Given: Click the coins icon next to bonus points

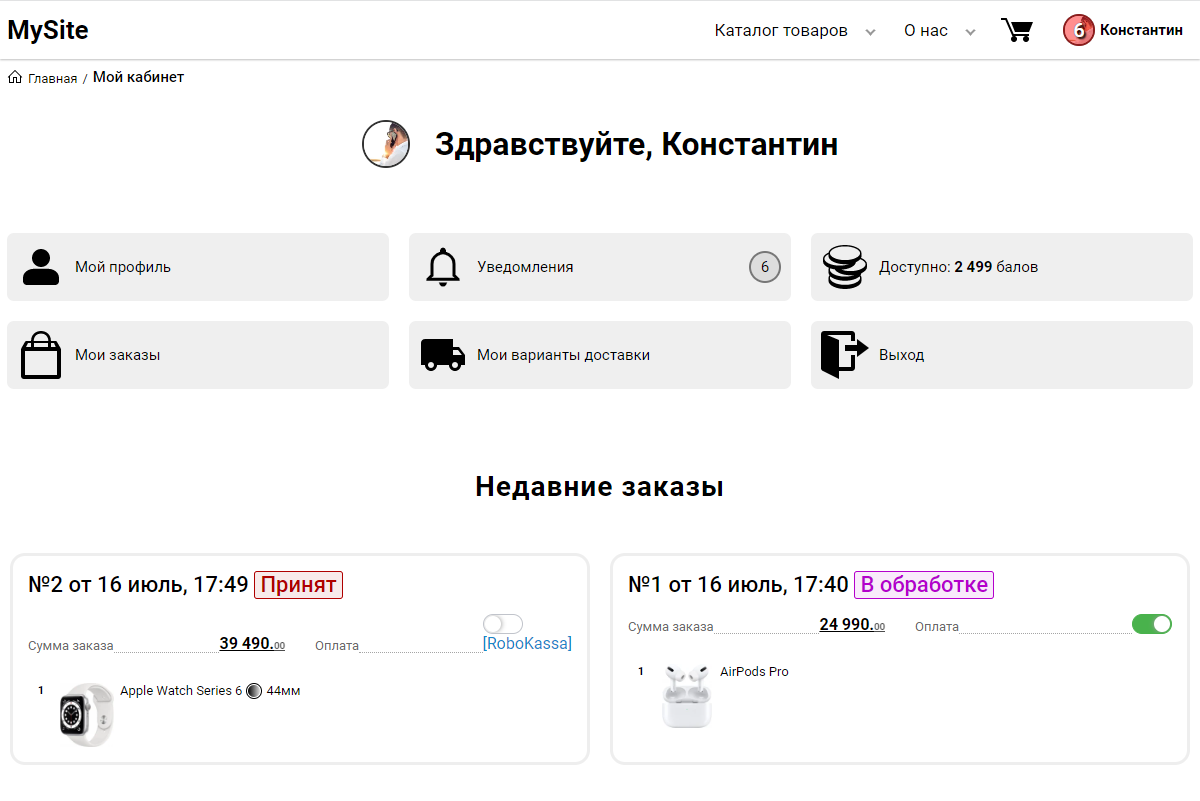Looking at the screenshot, I should (845, 266).
